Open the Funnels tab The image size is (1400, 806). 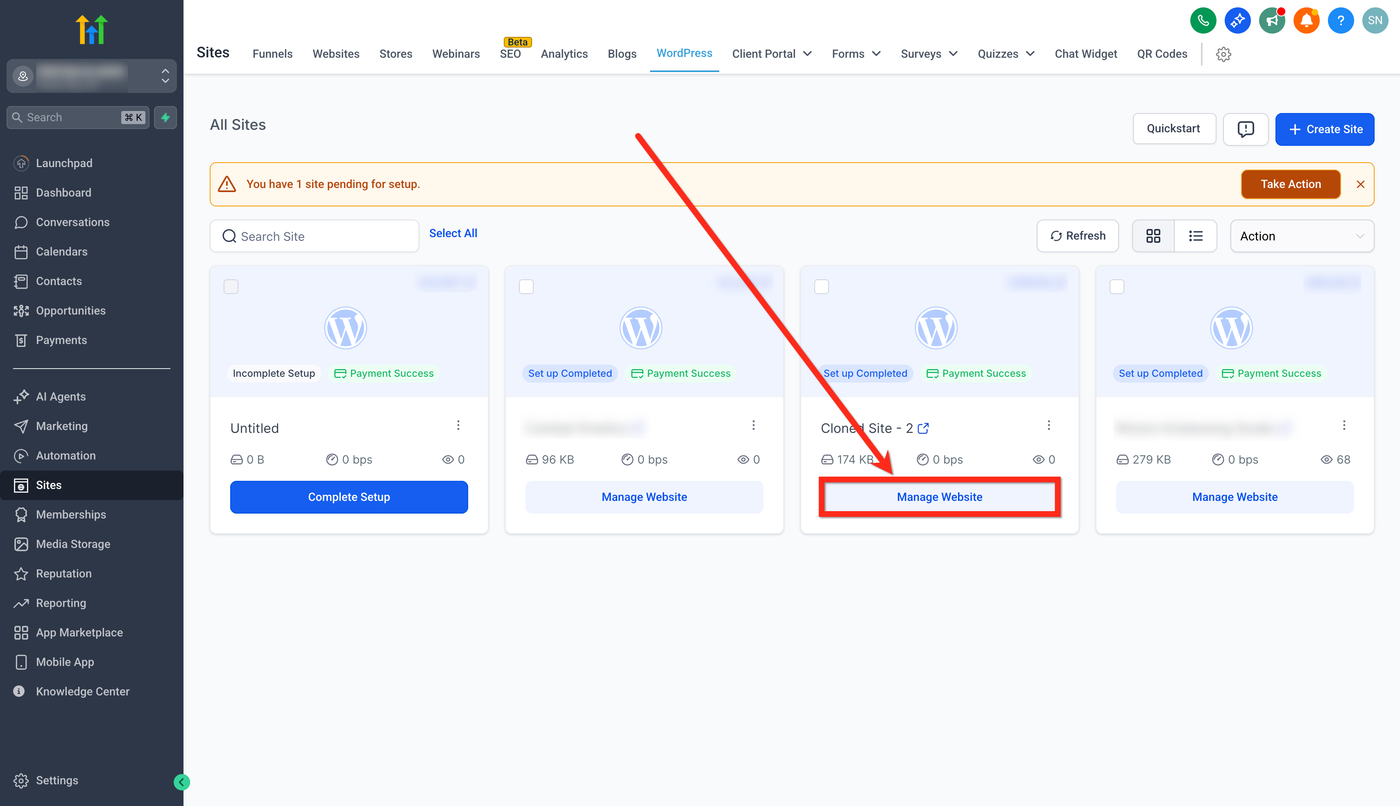point(273,54)
